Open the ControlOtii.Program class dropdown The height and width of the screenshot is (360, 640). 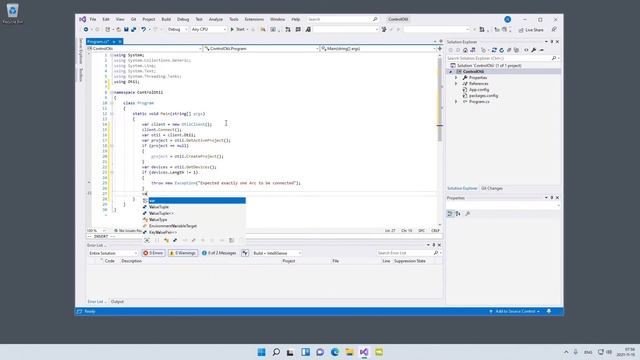point(261,49)
